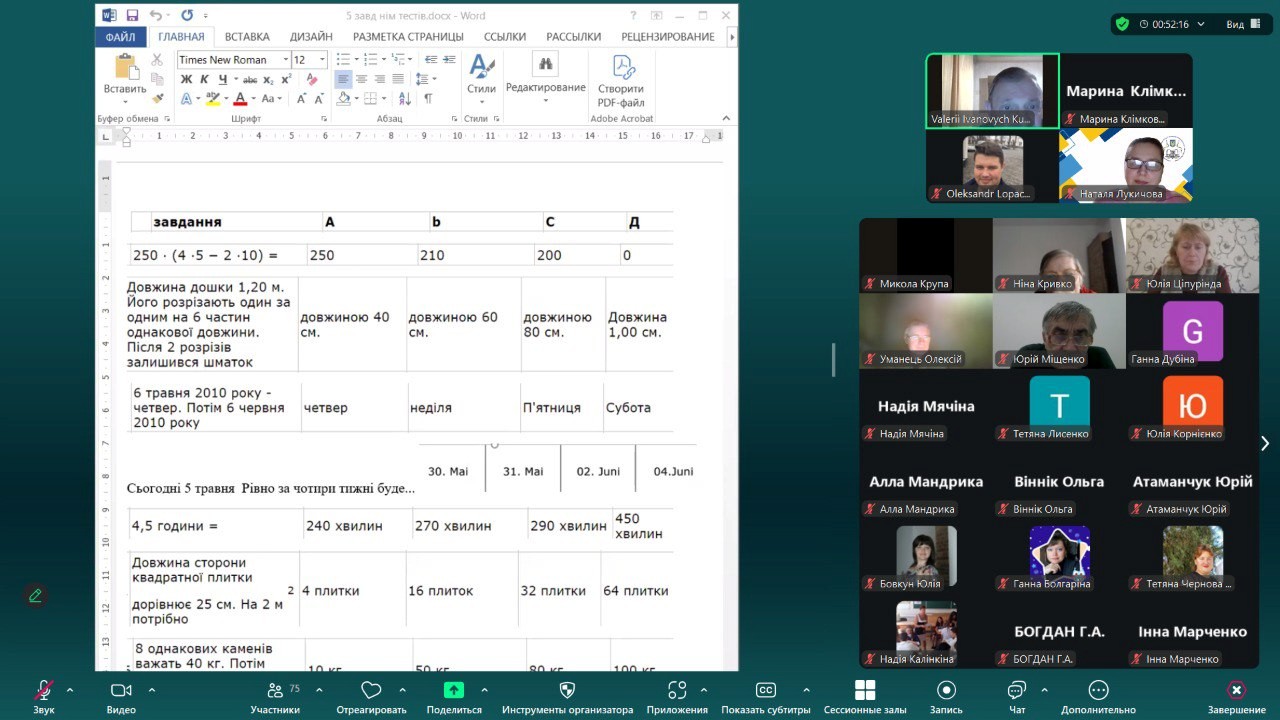Screen dimensions: 1280x720
Task: Click the bold Ж formatting button
Action: click(x=185, y=79)
